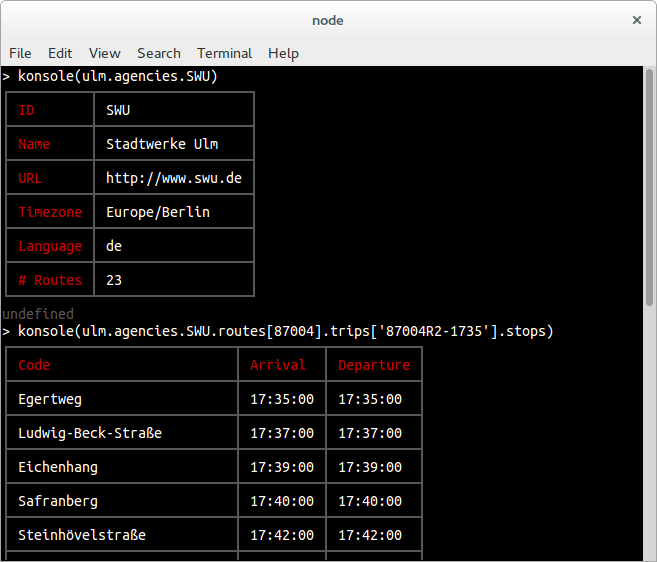
Task: Click the Stadtwerke Ulm value
Action: coord(162,144)
